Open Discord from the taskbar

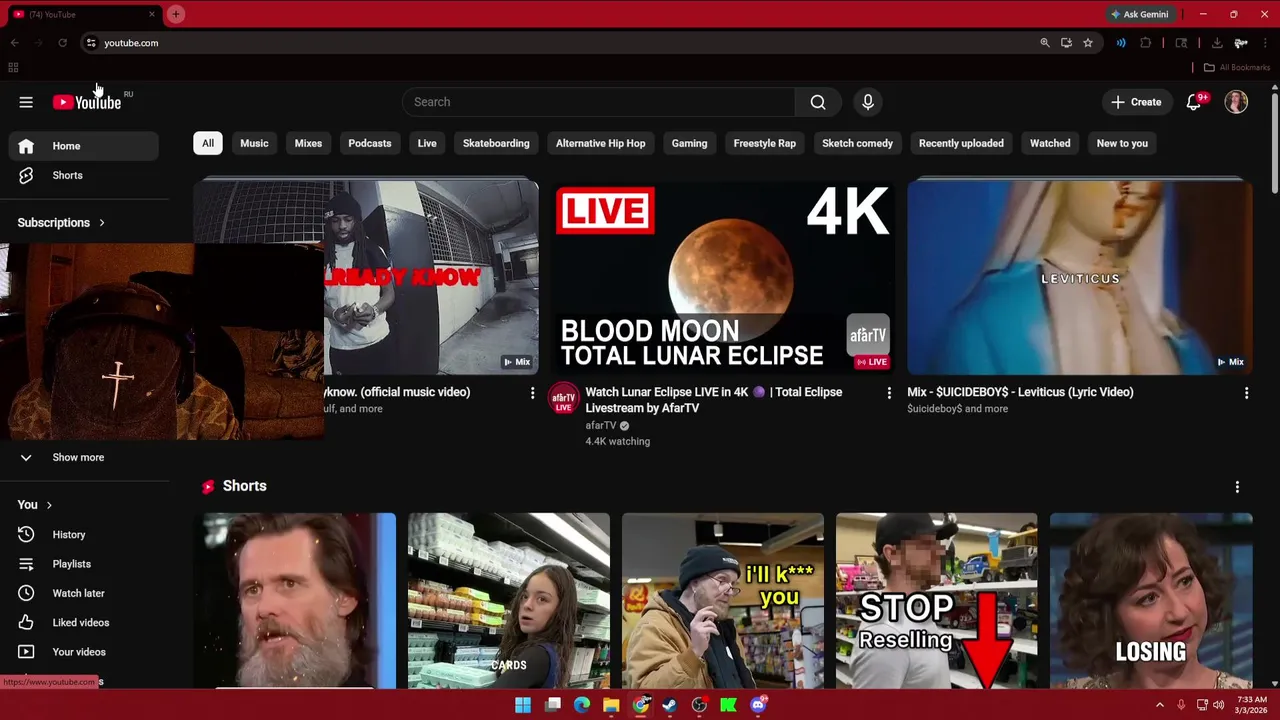click(758, 705)
